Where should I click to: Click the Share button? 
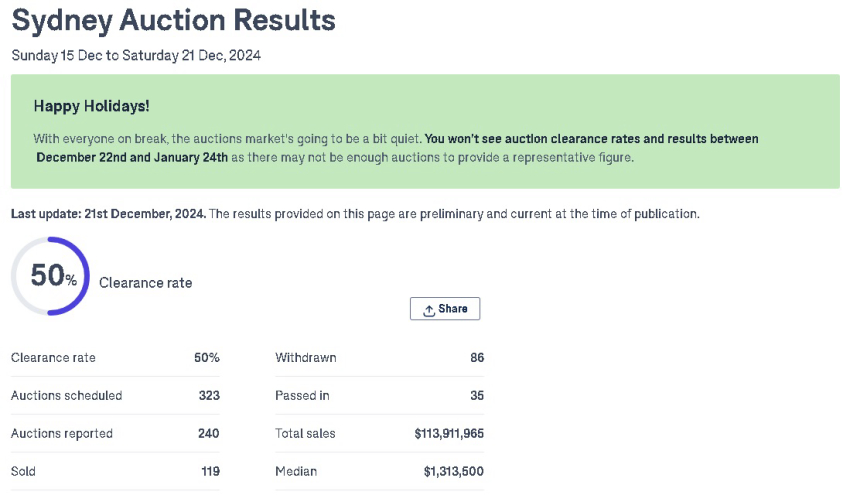coord(445,308)
